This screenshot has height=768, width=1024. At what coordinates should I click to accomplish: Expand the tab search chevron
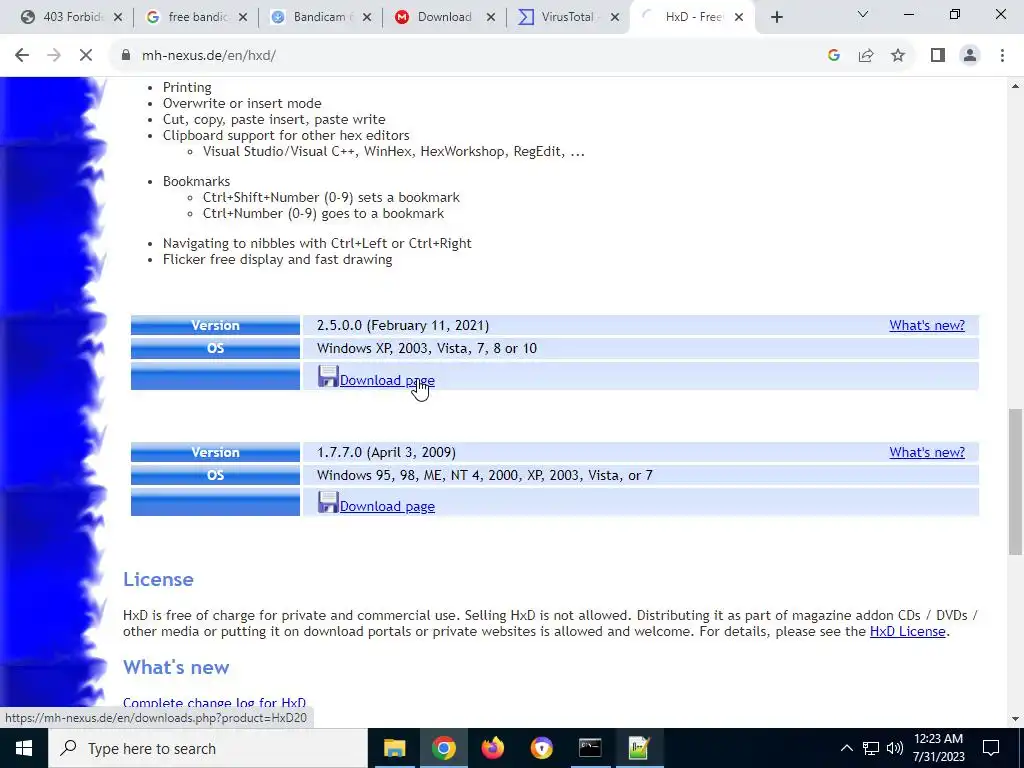point(863,14)
